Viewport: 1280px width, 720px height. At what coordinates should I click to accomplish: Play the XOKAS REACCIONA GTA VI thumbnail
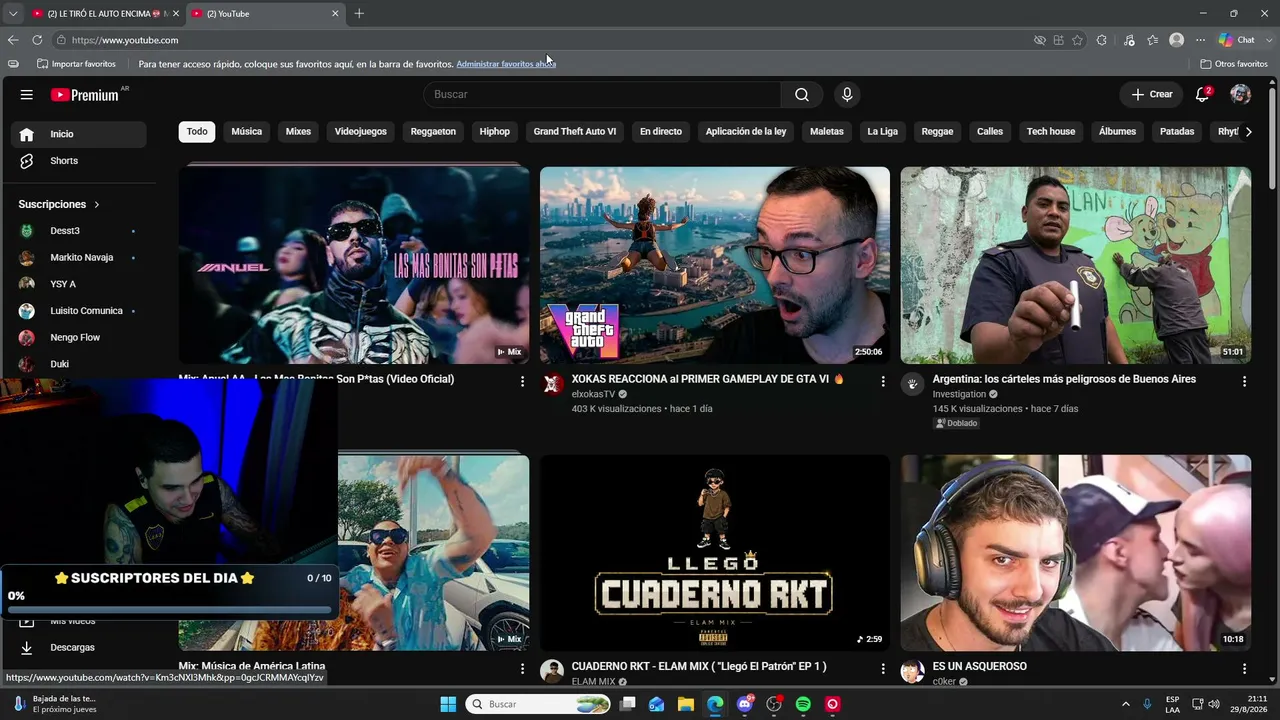(715, 265)
